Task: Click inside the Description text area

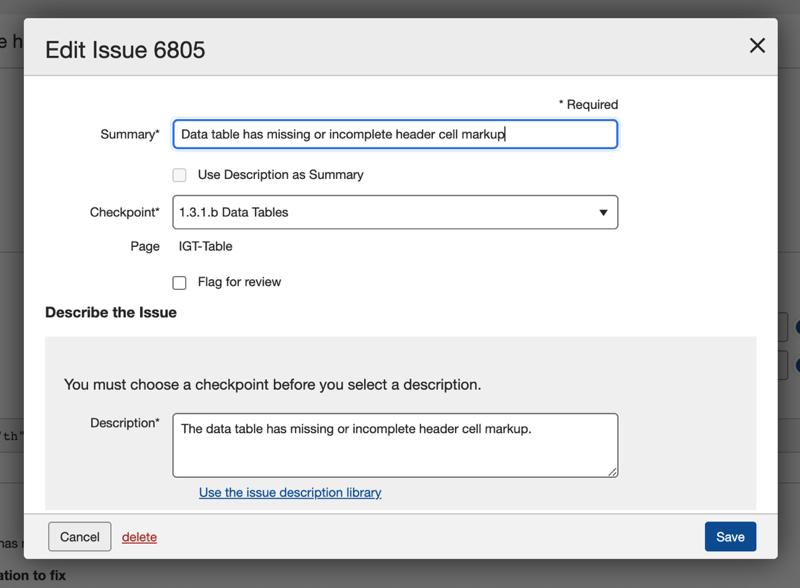Action: click(x=395, y=445)
